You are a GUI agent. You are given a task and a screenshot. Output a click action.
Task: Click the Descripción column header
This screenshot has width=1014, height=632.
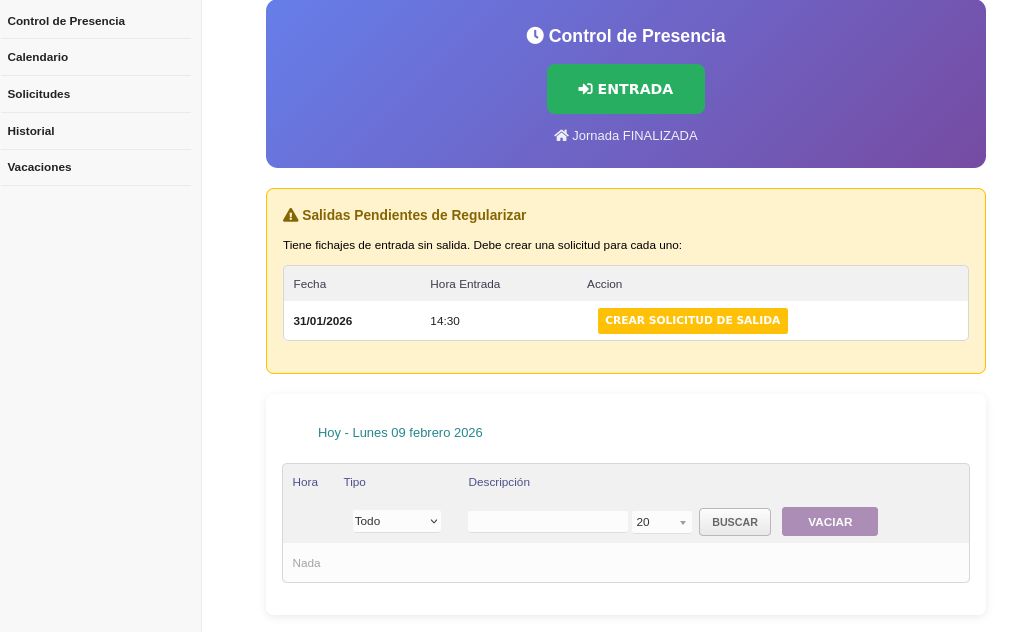(x=499, y=482)
